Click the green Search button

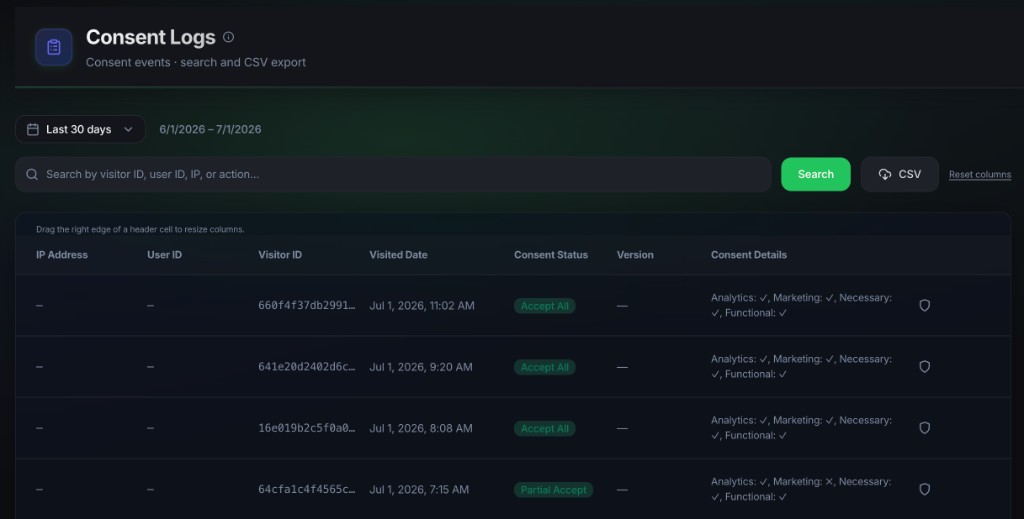816,174
